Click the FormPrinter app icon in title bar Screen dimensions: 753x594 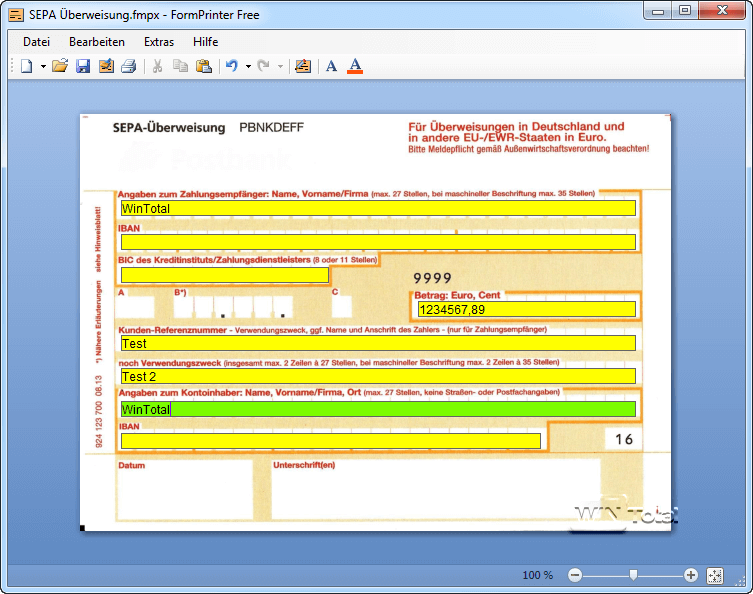[x=16, y=15]
